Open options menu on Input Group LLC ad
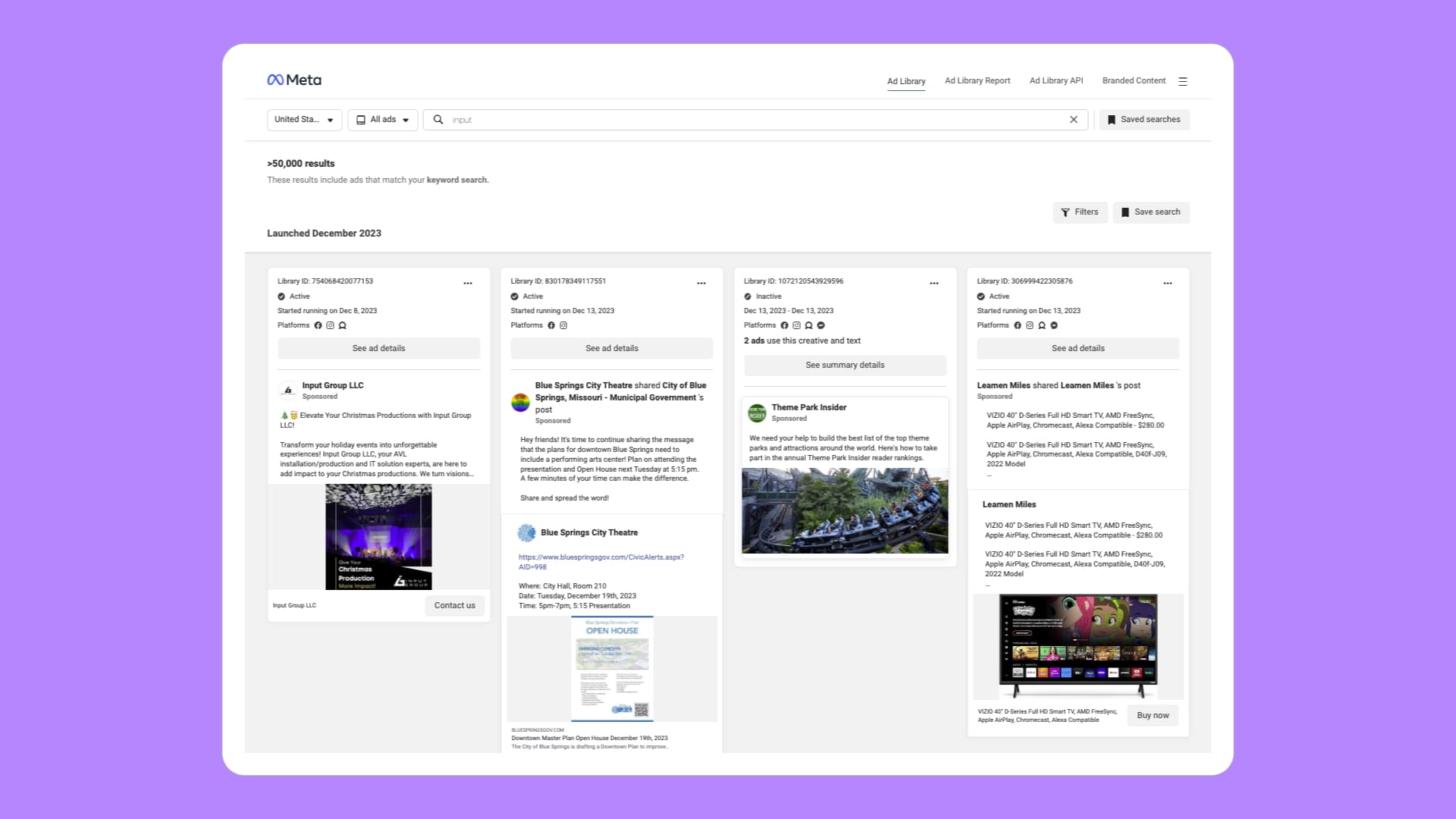 468,282
